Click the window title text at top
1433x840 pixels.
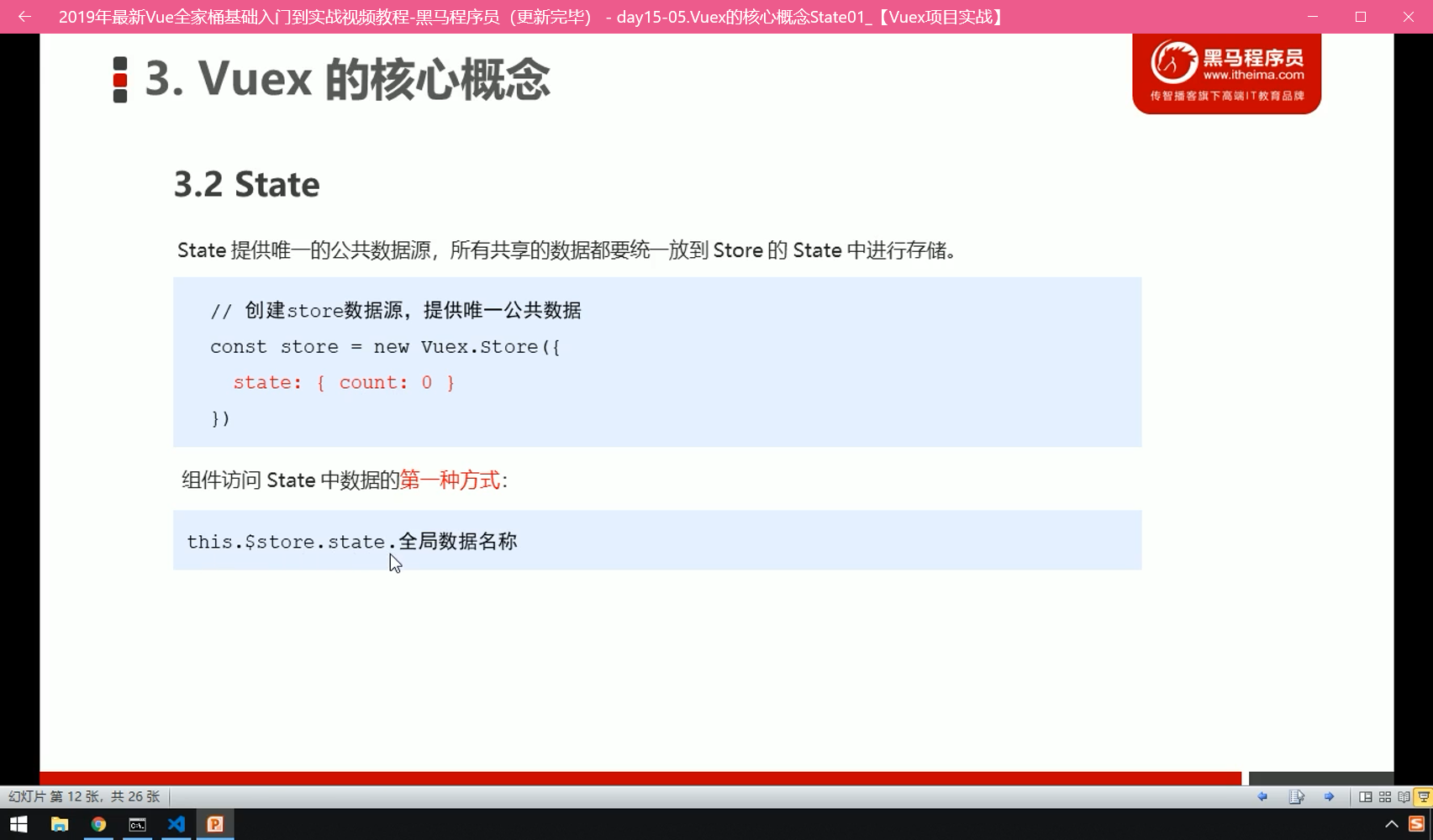pyautogui.click(x=532, y=17)
